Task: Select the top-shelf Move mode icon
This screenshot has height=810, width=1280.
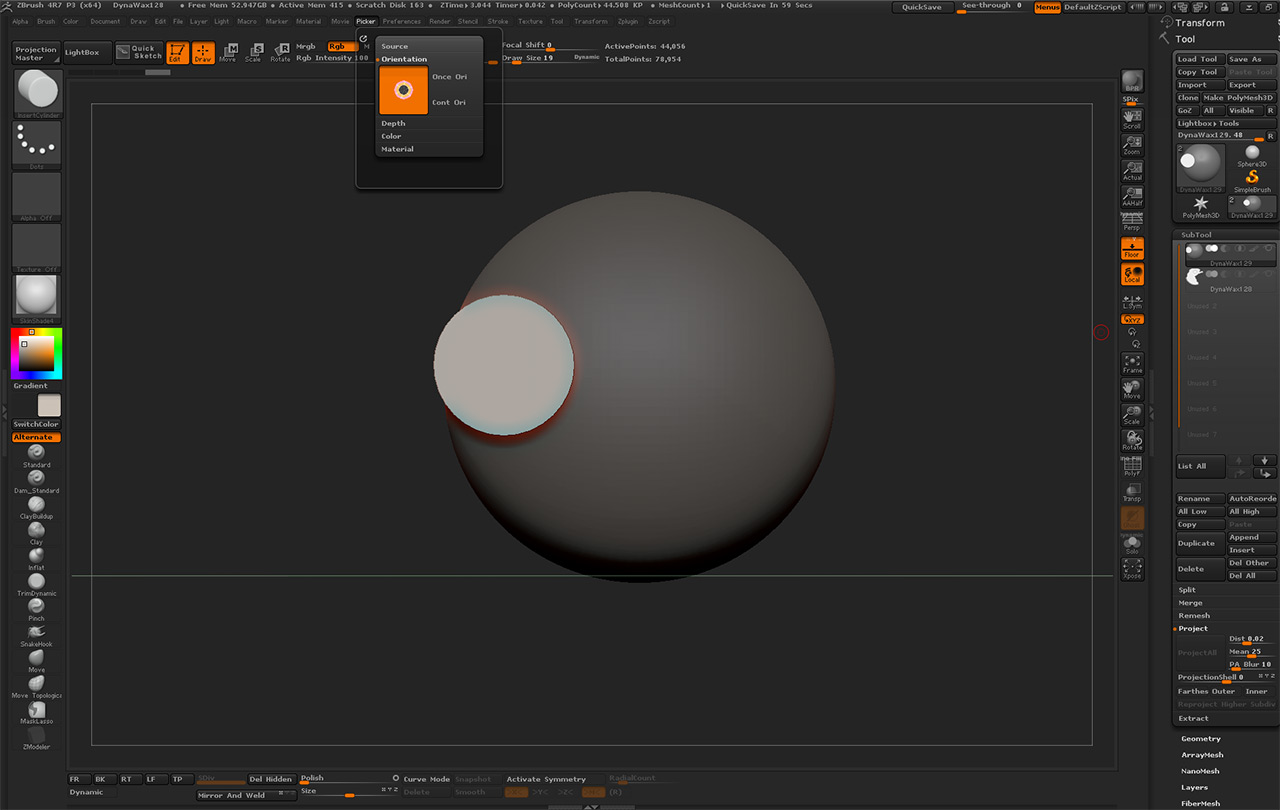Action: click(x=228, y=53)
